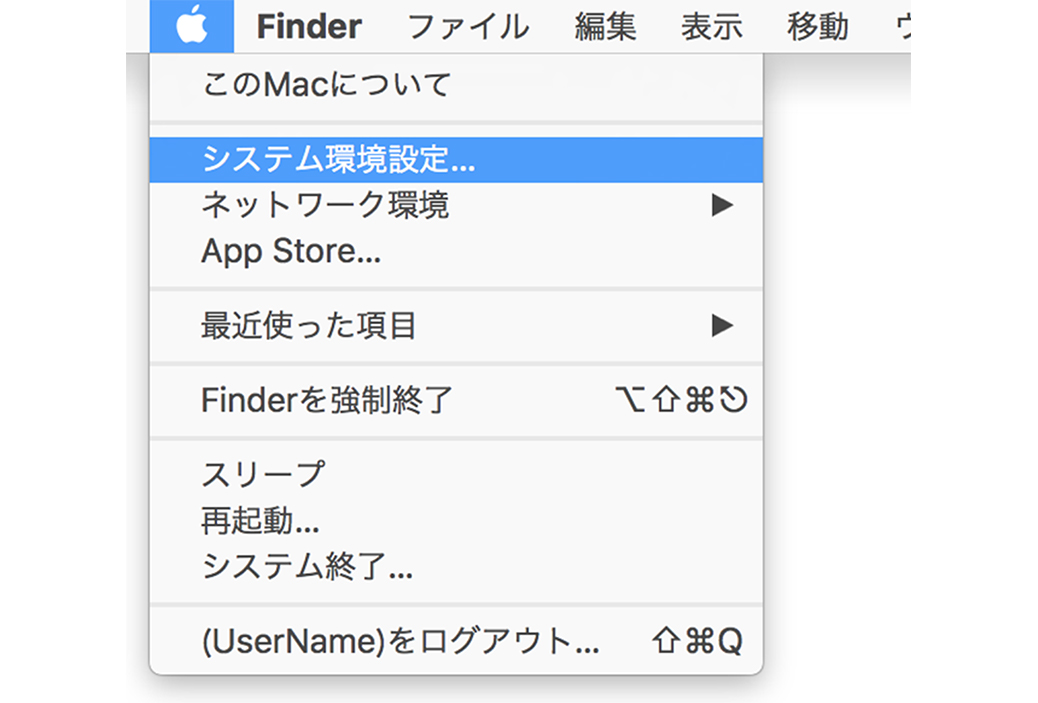Expand the 最近使った項目 submenu
Viewport: 1038px width, 703px height.
(x=456, y=326)
